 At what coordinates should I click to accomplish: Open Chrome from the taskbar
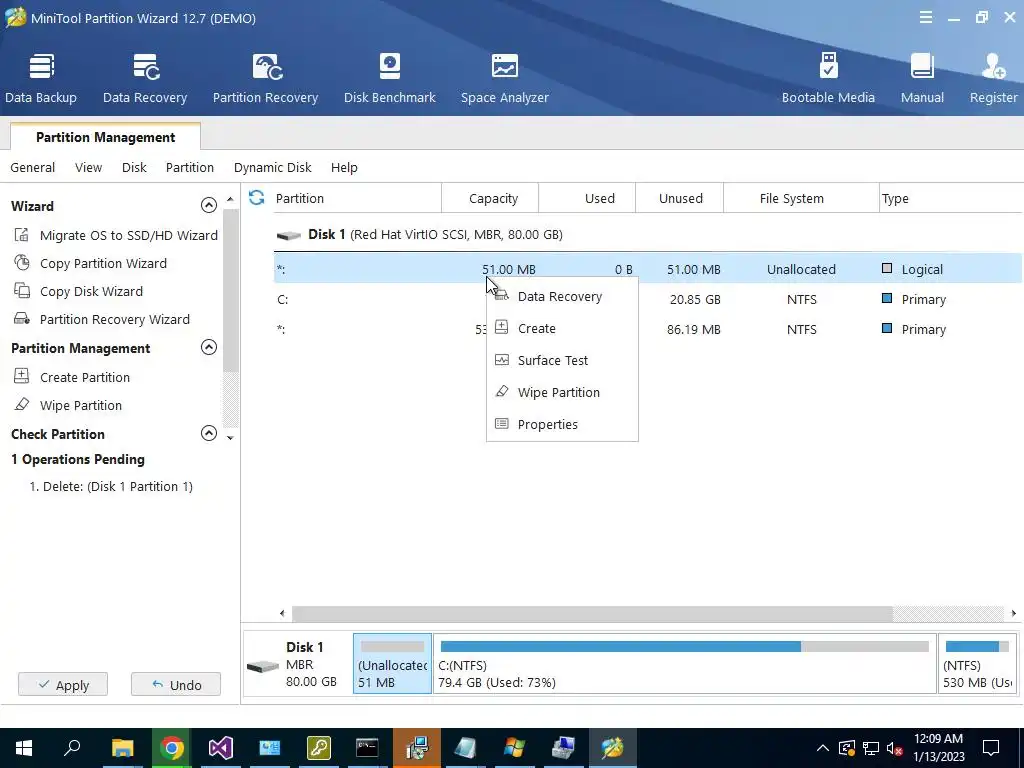172,748
